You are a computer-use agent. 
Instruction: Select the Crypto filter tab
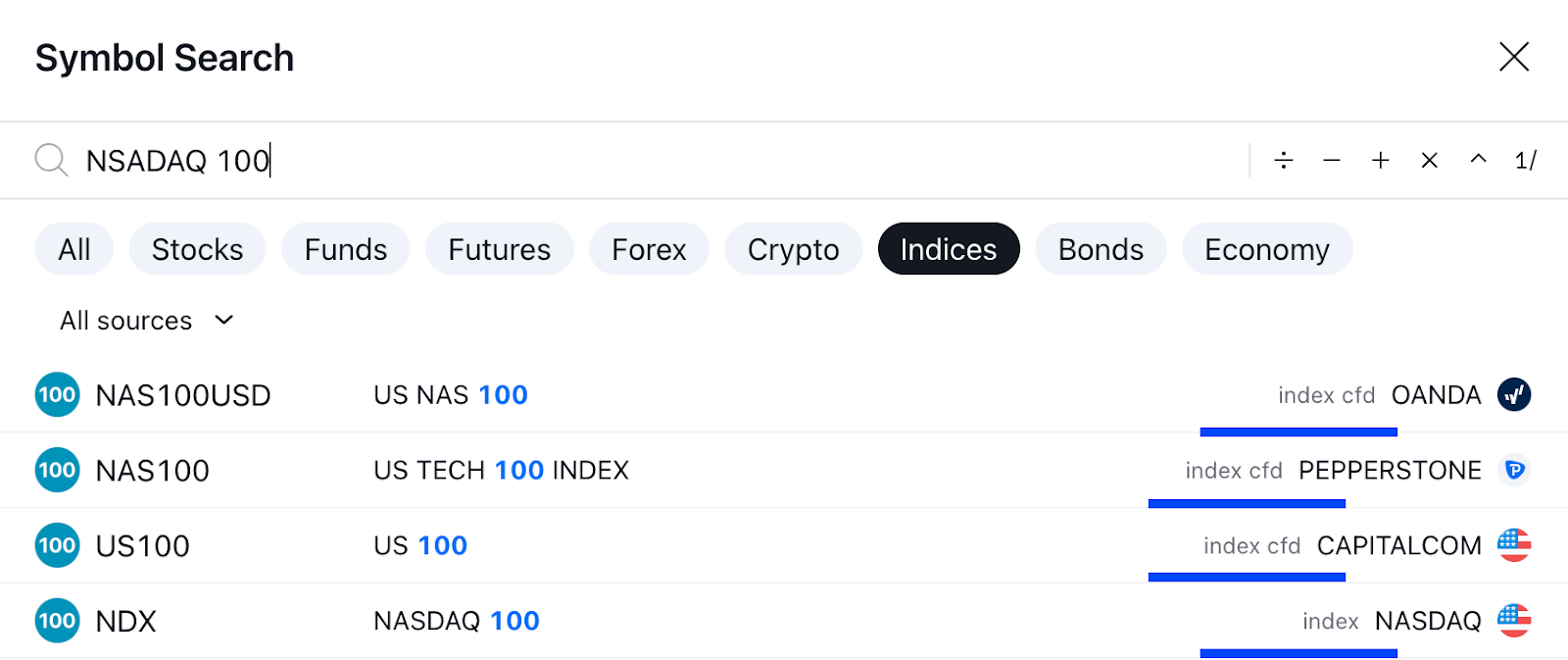[x=793, y=249]
